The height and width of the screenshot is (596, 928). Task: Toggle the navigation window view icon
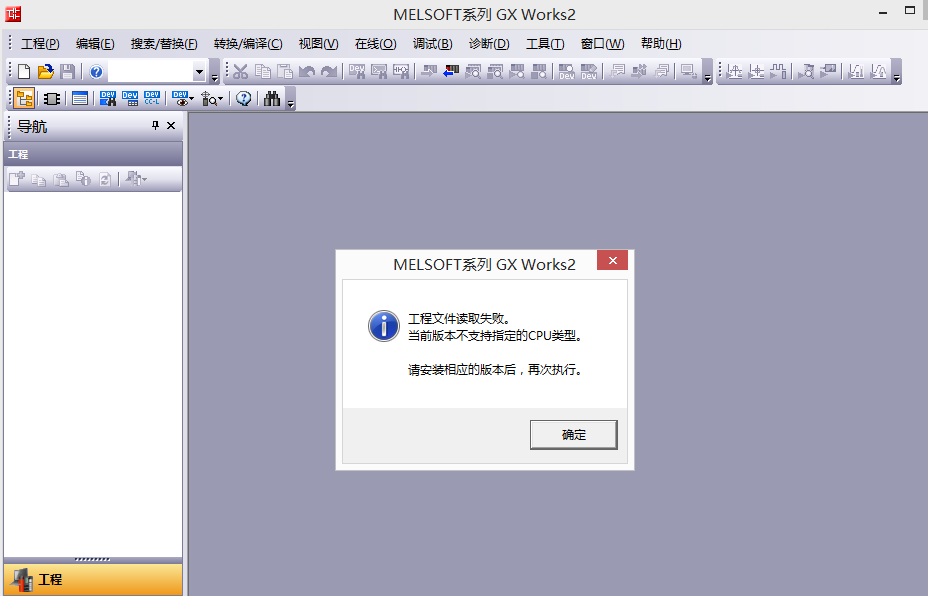coord(24,98)
